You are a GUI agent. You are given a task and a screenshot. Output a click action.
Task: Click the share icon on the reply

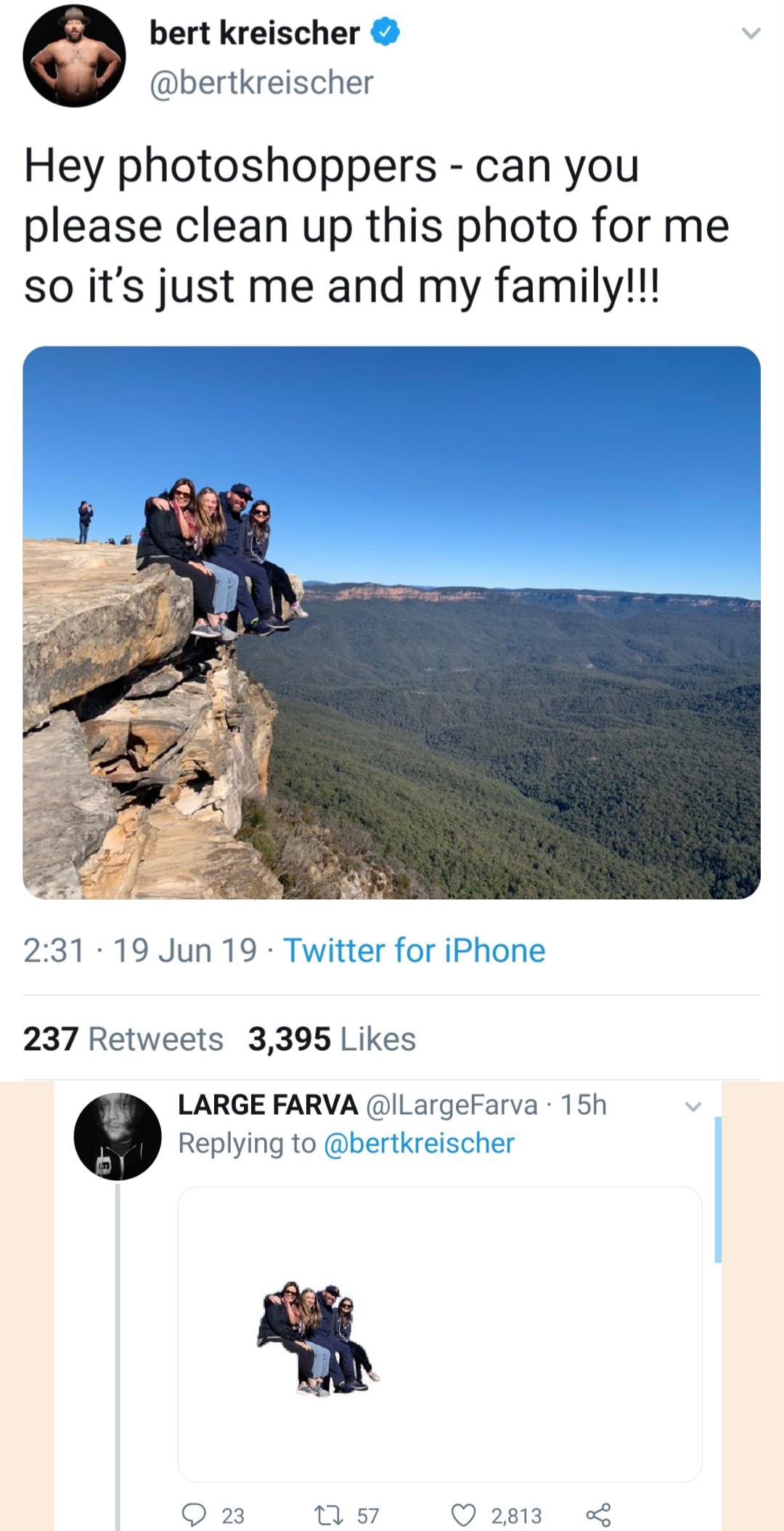598,1514
